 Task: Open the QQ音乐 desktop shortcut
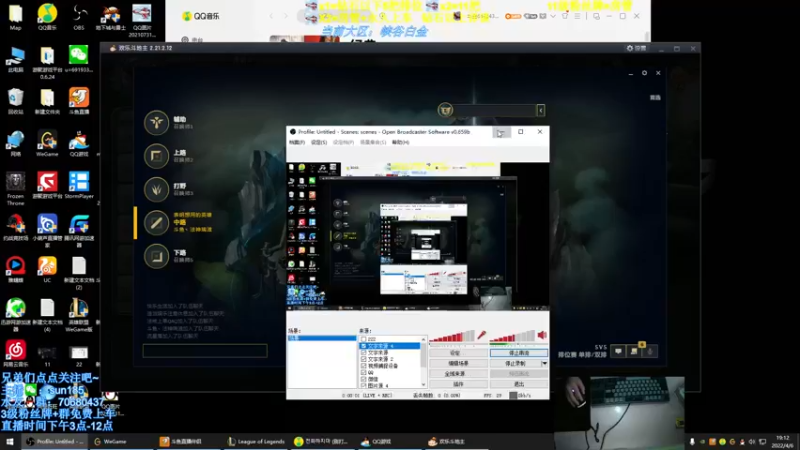tap(47, 17)
